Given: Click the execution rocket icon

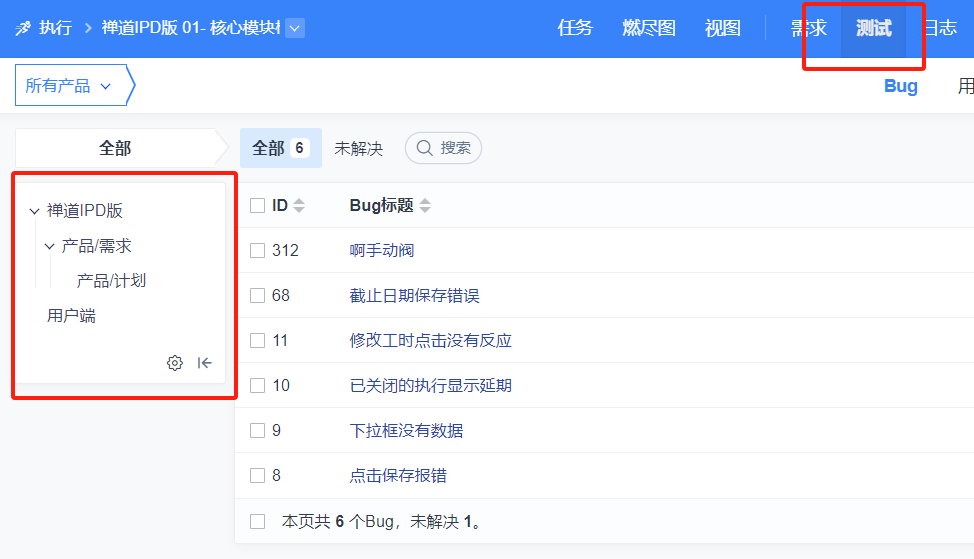Looking at the screenshot, I should click(23, 28).
